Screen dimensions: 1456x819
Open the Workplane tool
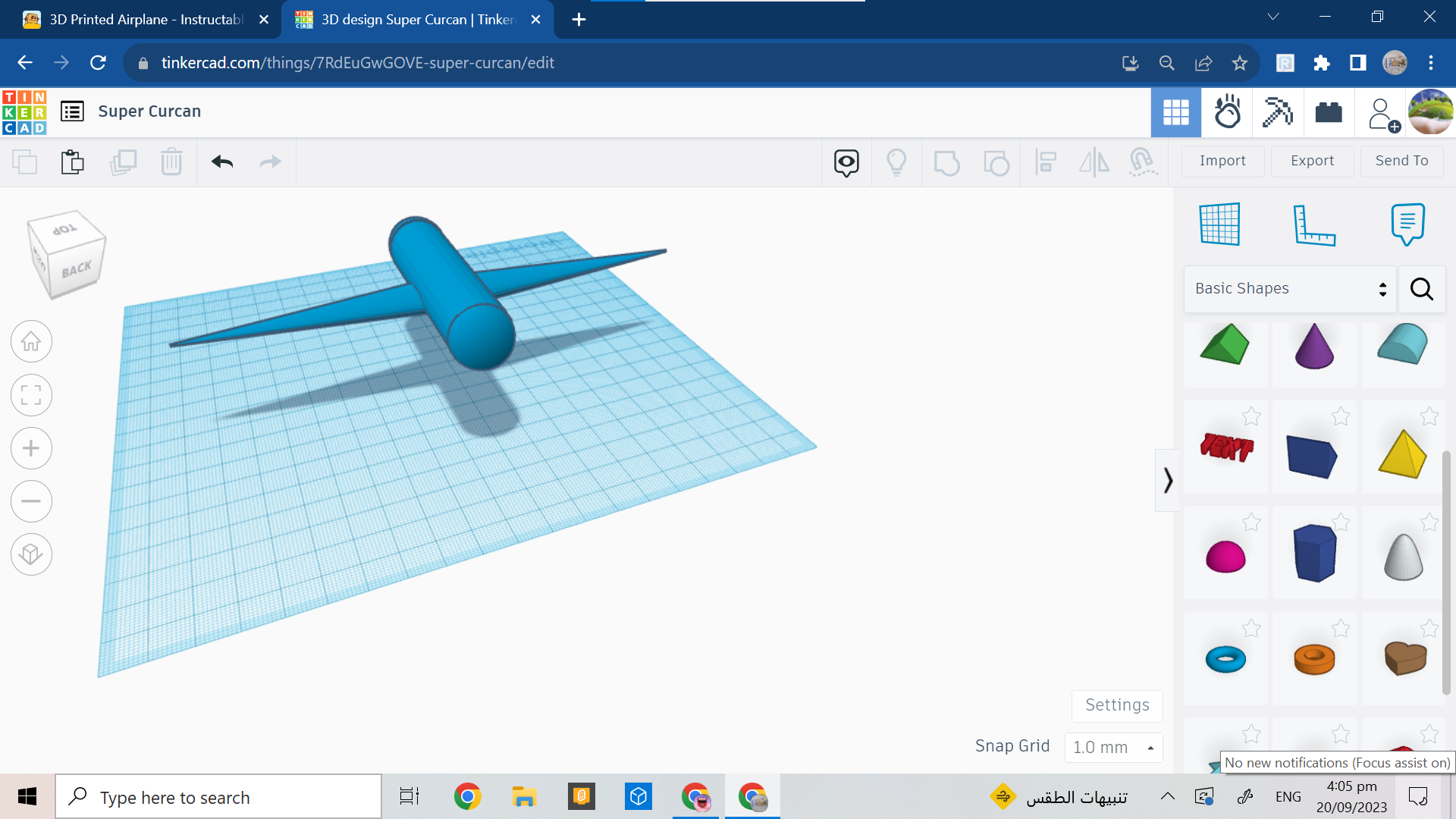(1219, 224)
